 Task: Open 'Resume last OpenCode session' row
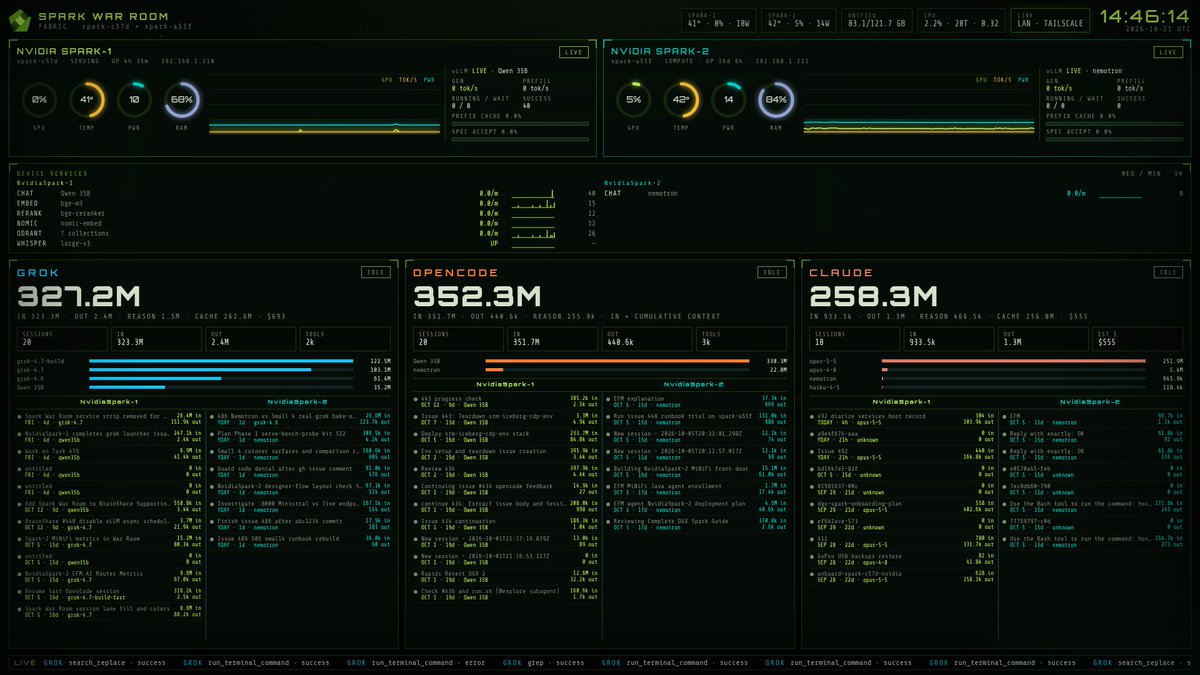pos(108,593)
